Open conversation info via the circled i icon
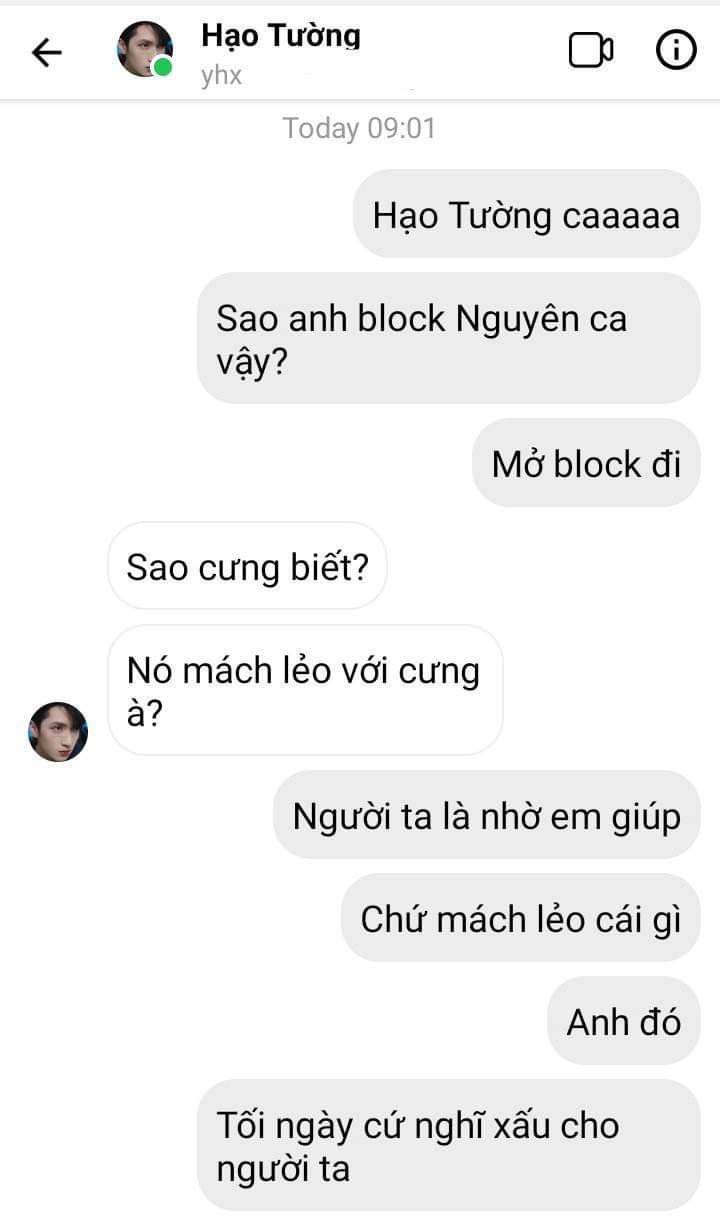The height and width of the screenshot is (1217, 720). tap(676, 50)
